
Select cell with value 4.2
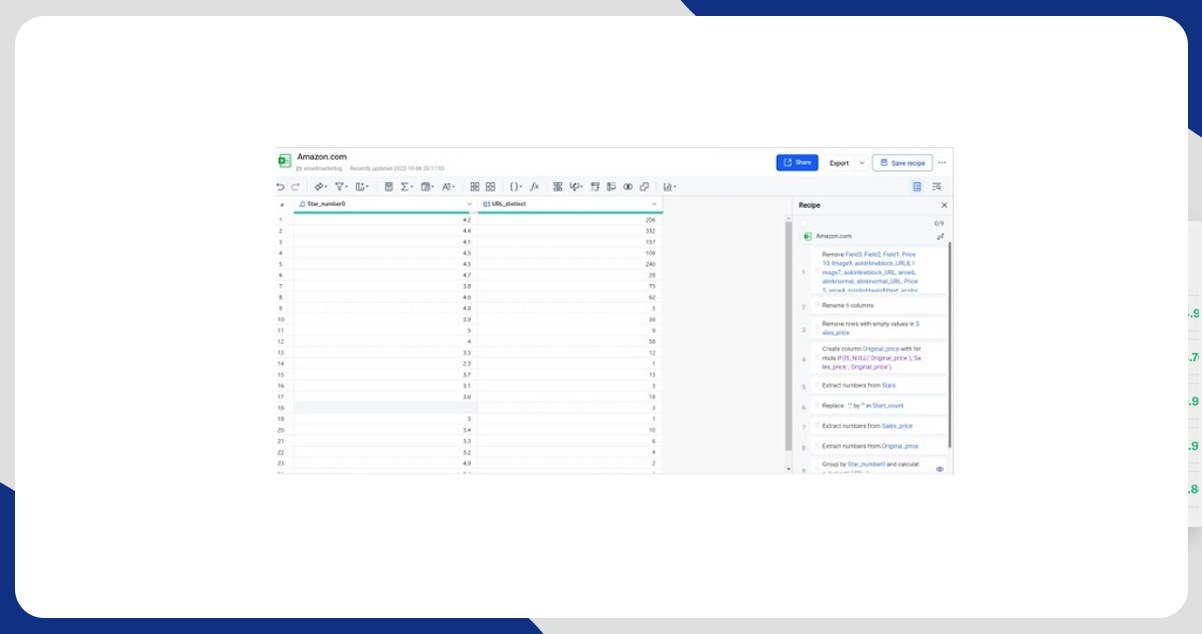point(385,220)
